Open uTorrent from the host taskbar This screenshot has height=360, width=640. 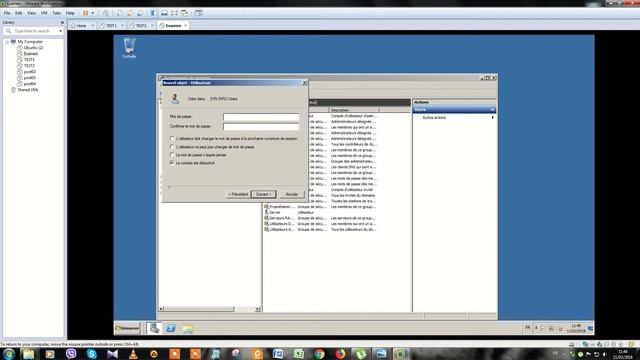361,354
